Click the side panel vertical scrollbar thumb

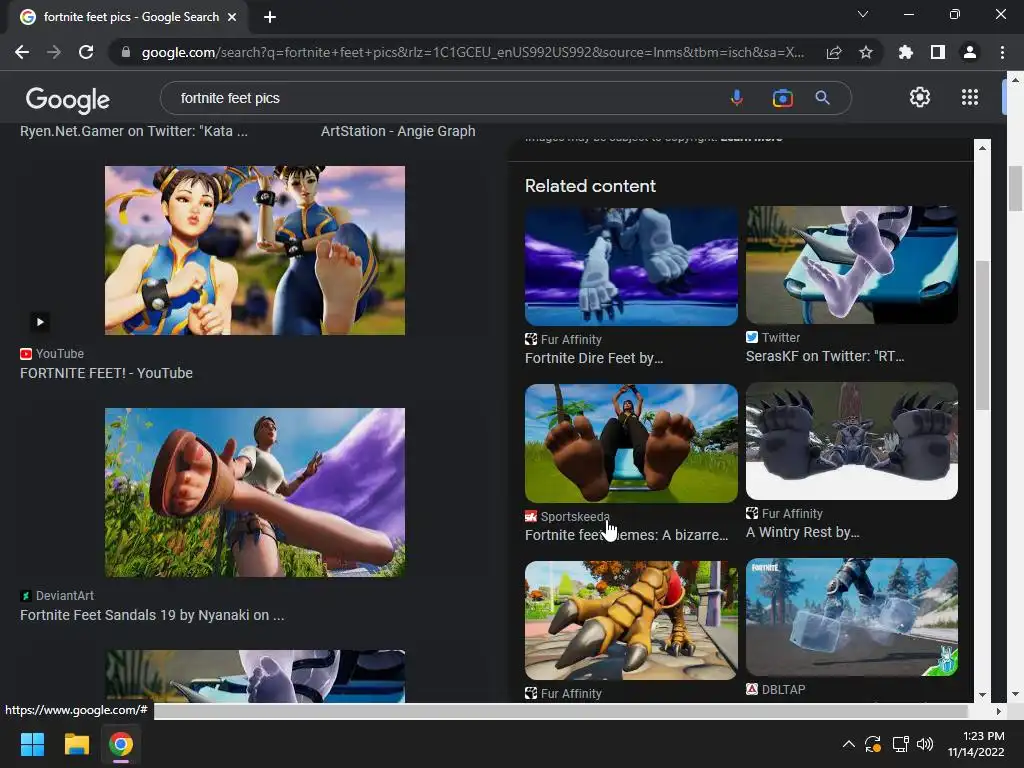tap(982, 335)
